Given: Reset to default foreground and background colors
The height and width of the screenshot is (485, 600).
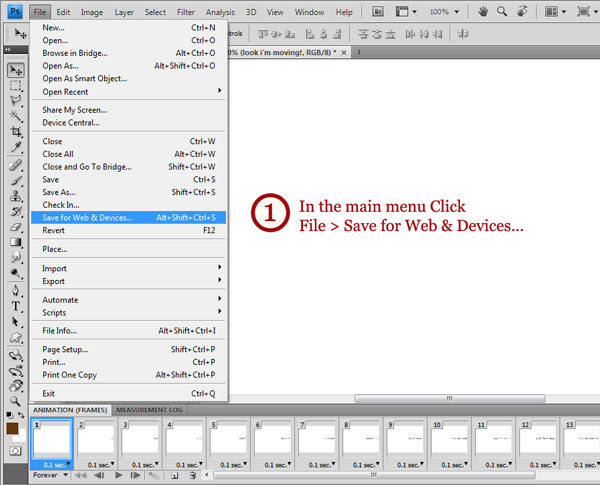Looking at the screenshot, I should (10, 415).
